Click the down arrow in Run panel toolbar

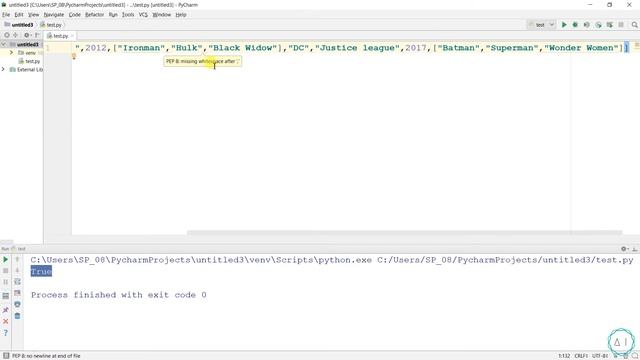17,271
